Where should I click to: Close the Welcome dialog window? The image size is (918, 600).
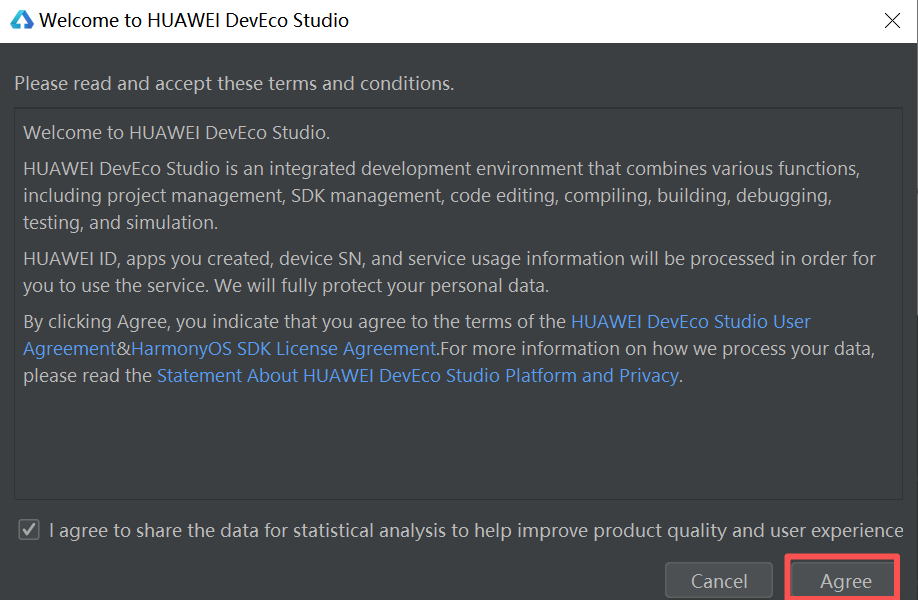pos(892,20)
